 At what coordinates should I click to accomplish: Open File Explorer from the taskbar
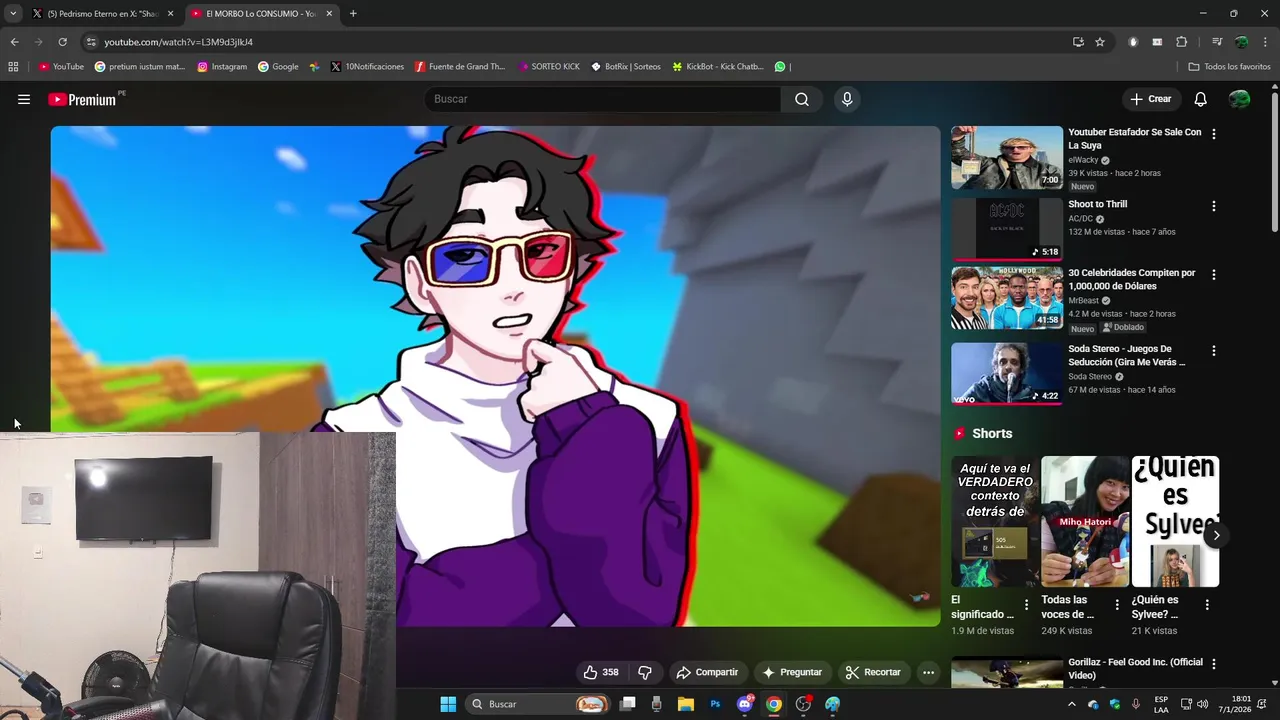(686, 704)
